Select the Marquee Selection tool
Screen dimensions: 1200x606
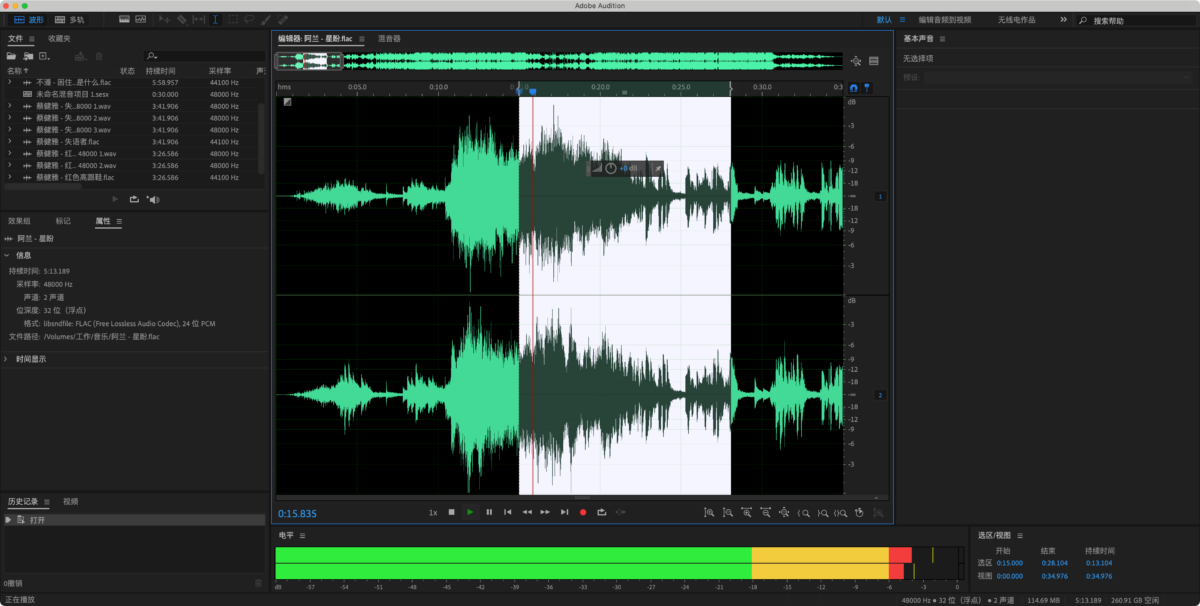click(x=233, y=19)
